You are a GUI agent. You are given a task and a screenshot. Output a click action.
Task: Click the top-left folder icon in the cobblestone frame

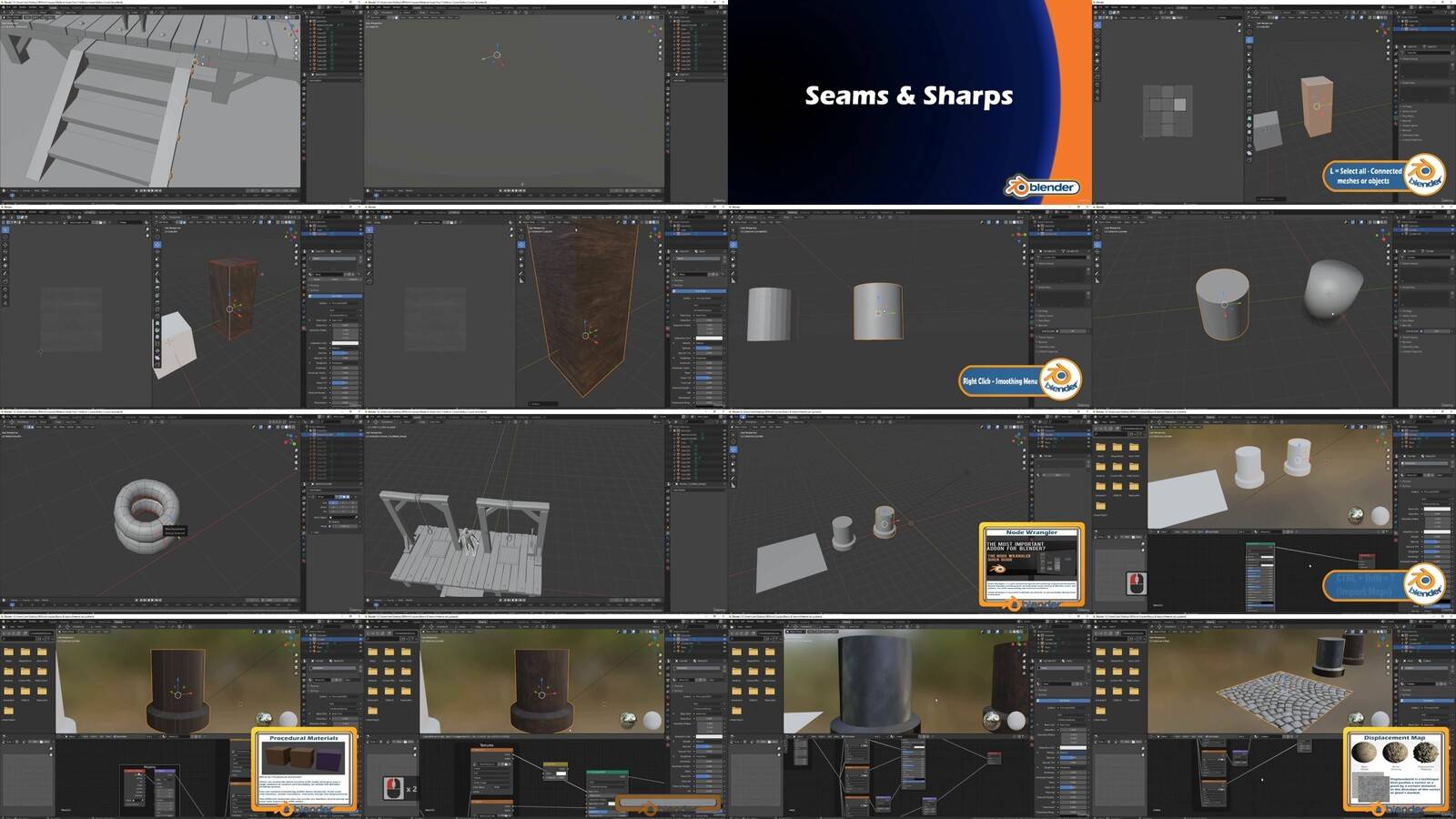[1102, 652]
